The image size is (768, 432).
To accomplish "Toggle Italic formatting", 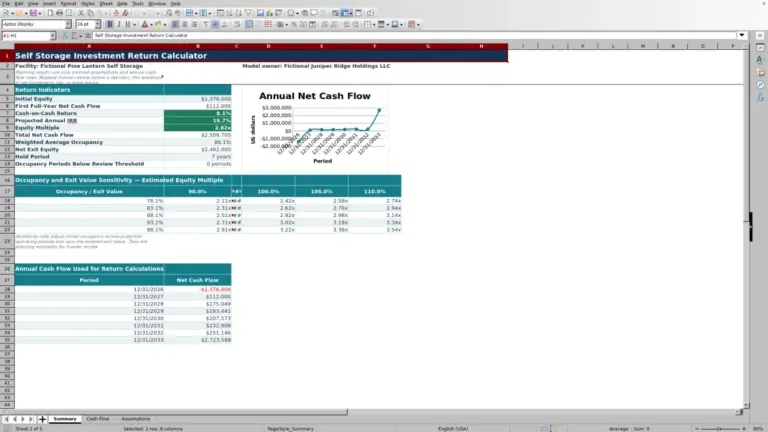I will [x=119, y=24].
